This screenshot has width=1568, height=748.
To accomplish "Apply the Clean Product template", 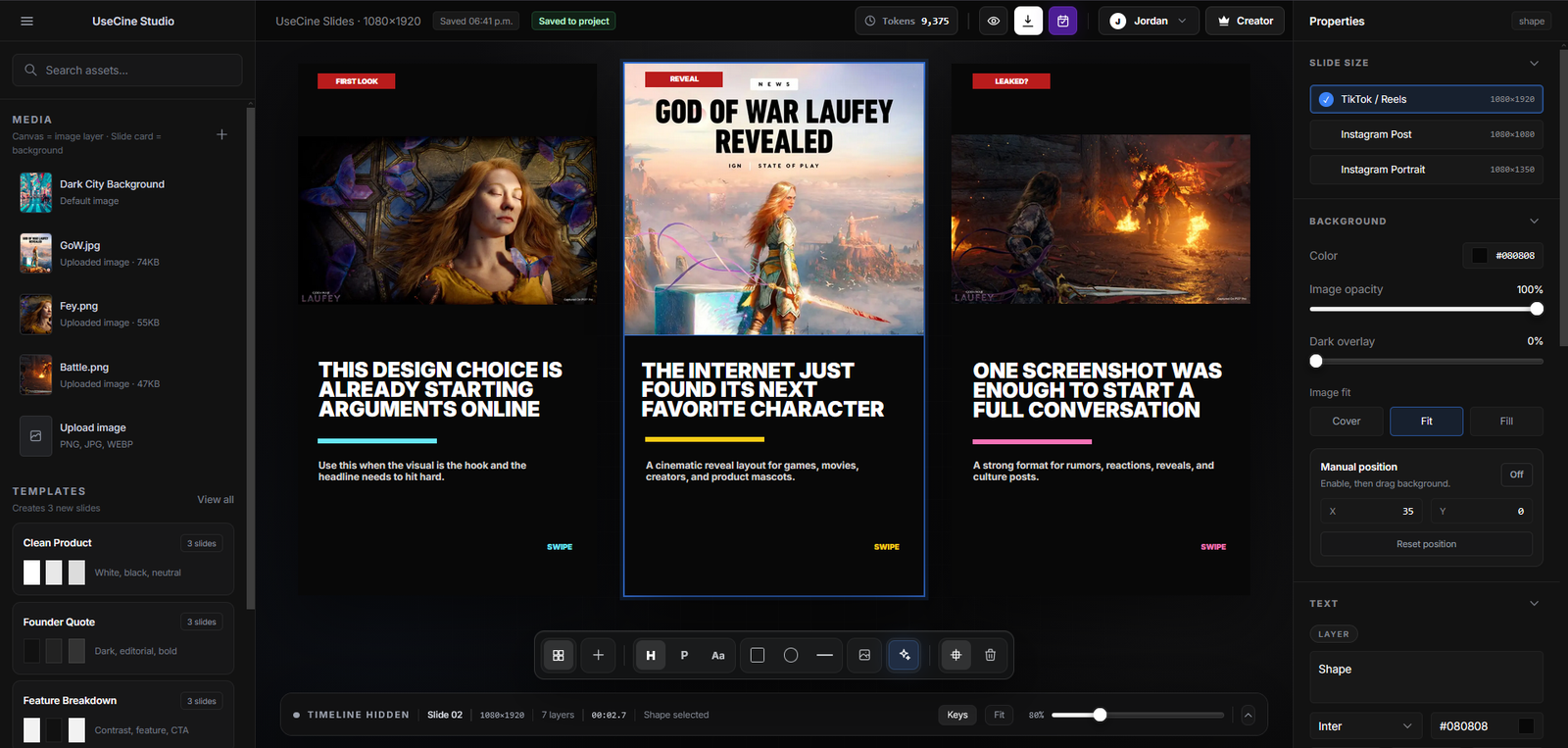I will 122,559.
